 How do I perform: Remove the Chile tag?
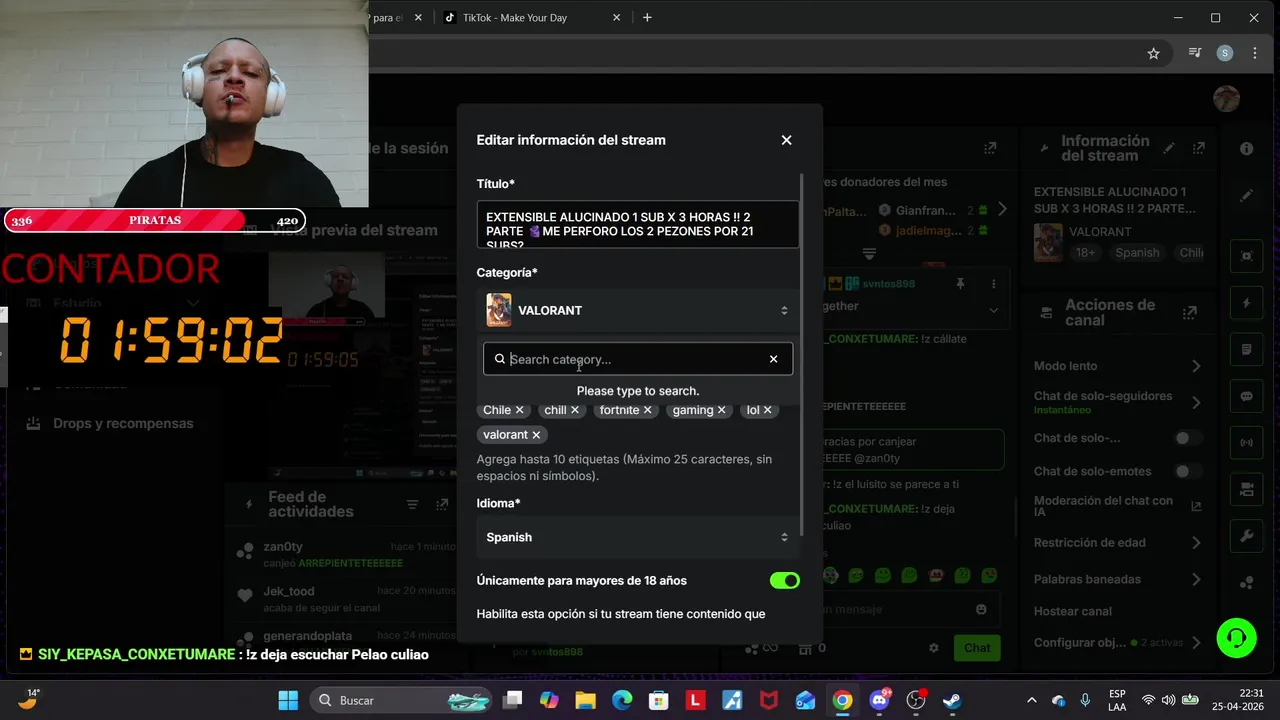click(x=519, y=410)
